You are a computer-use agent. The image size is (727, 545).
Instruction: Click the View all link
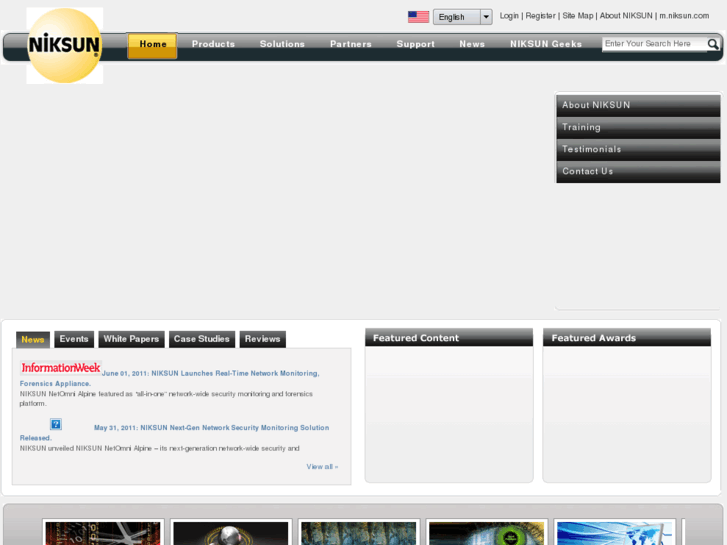[x=322, y=467]
